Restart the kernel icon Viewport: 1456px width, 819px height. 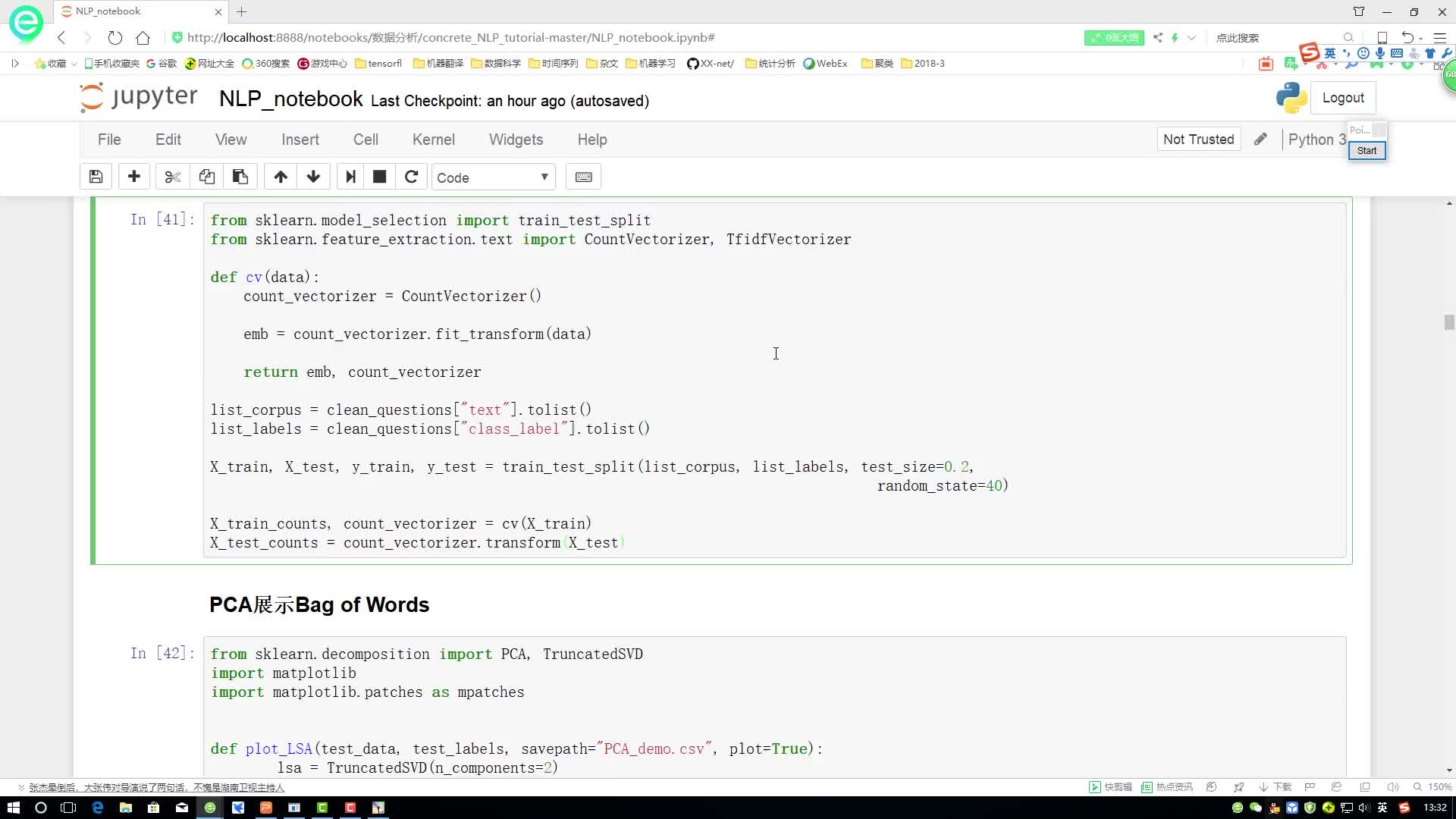[411, 177]
